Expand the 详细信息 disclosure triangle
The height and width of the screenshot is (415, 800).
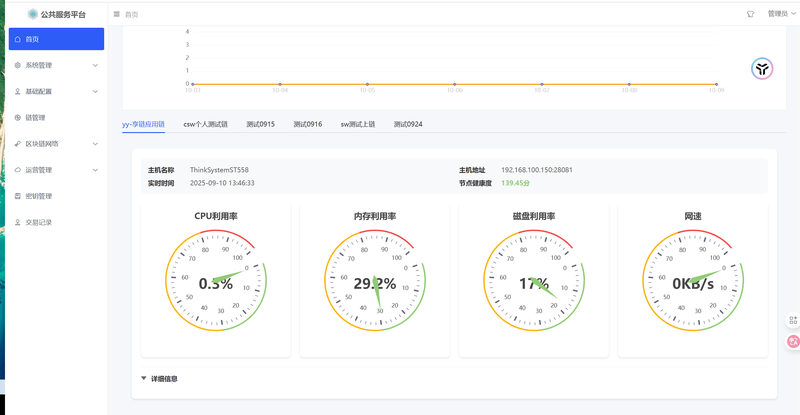[x=144, y=379]
